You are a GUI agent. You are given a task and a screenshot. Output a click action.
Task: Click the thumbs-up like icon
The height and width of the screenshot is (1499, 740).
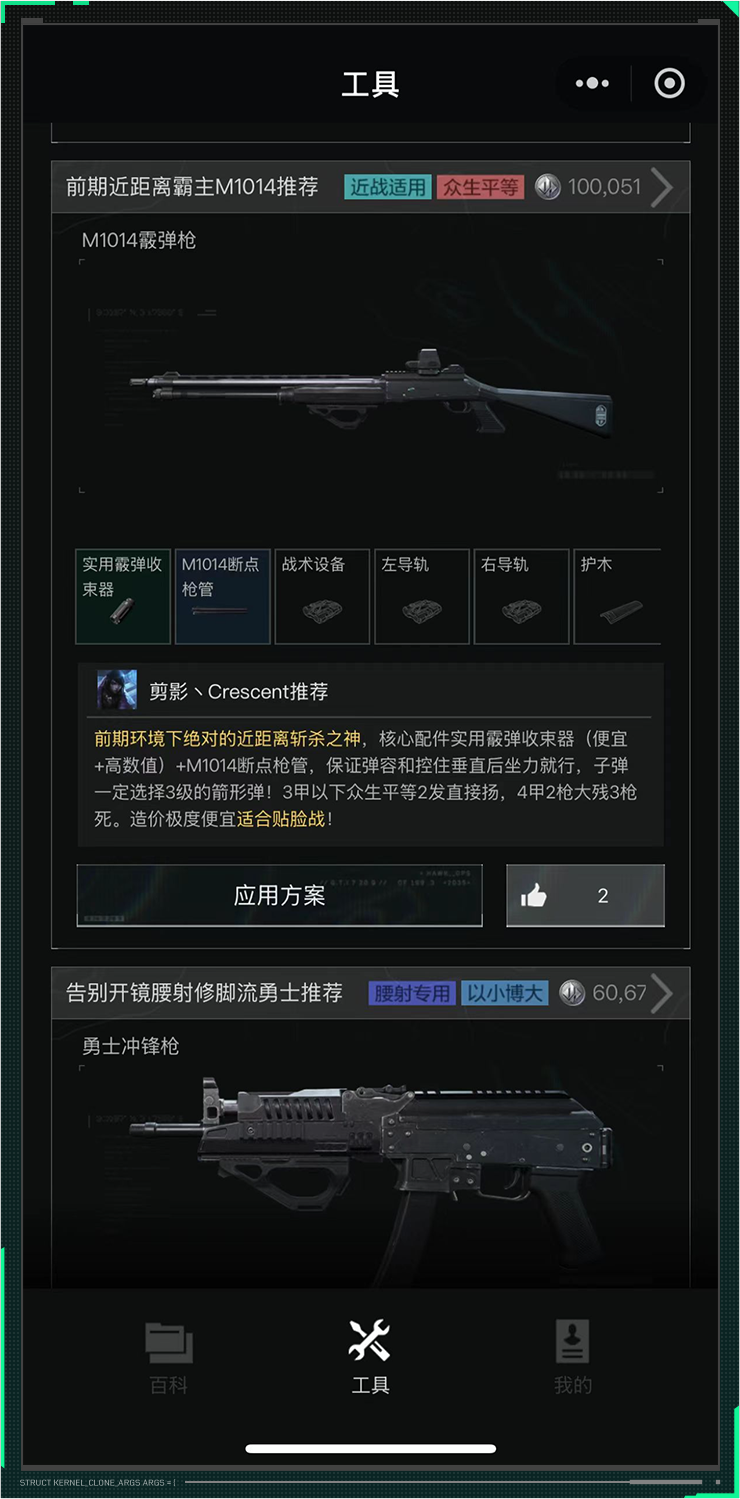[534, 896]
